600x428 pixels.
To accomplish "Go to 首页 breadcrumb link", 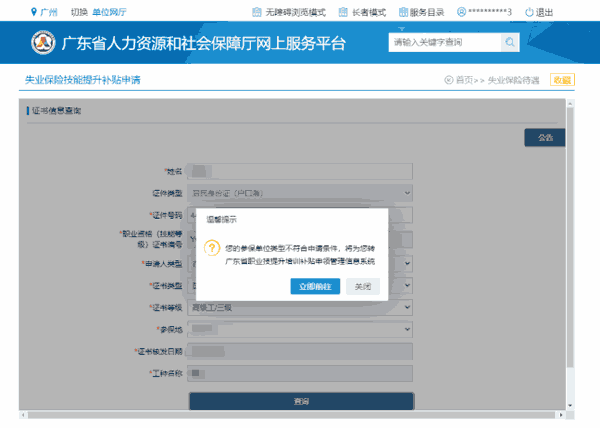I will (x=464, y=80).
